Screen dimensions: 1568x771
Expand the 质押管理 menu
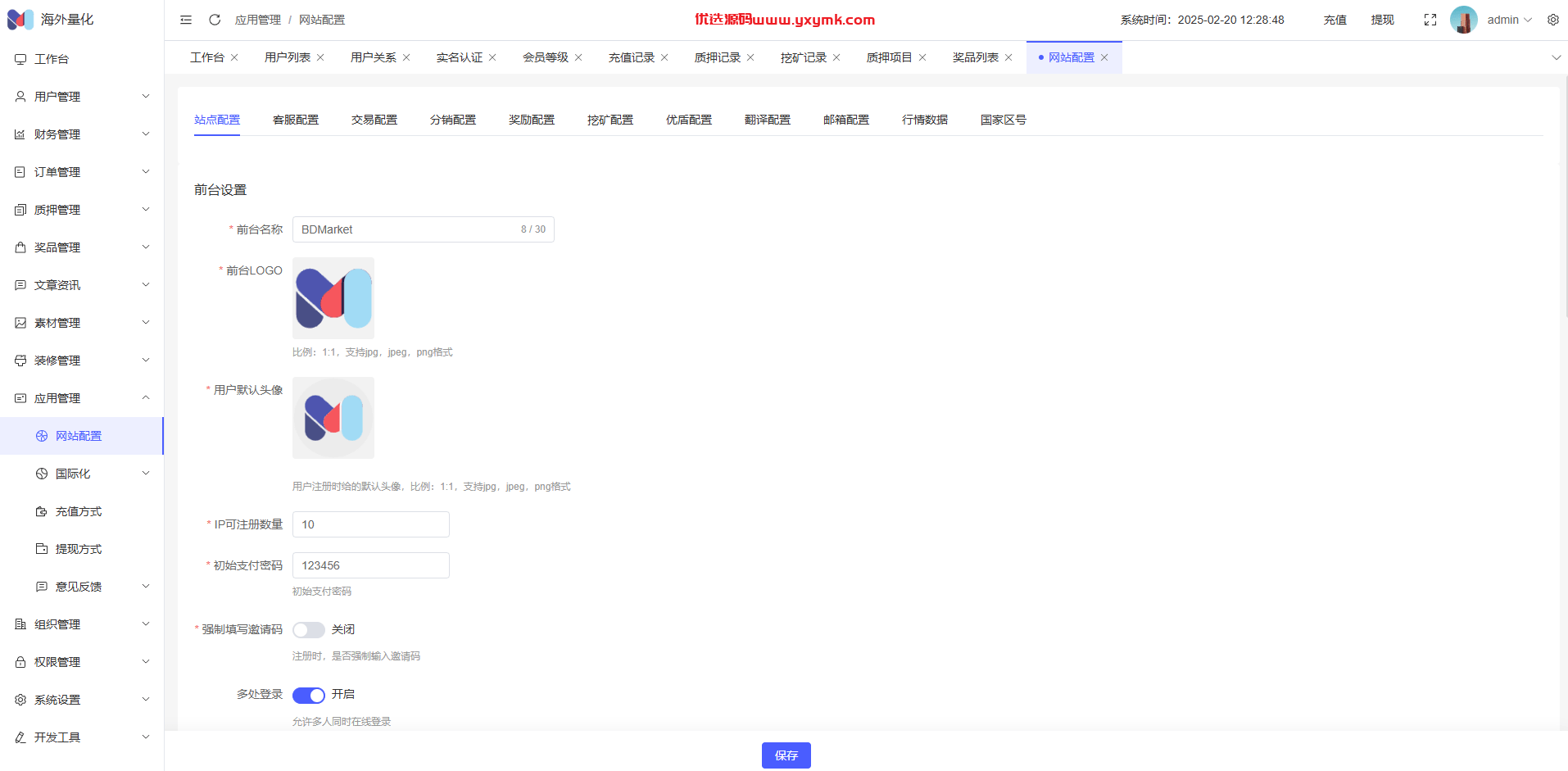point(82,210)
